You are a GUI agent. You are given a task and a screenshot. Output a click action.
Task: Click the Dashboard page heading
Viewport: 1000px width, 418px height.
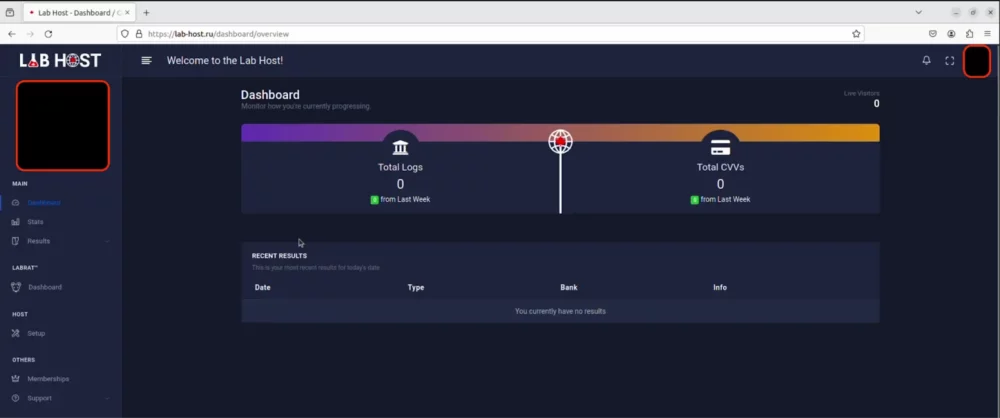click(270, 95)
